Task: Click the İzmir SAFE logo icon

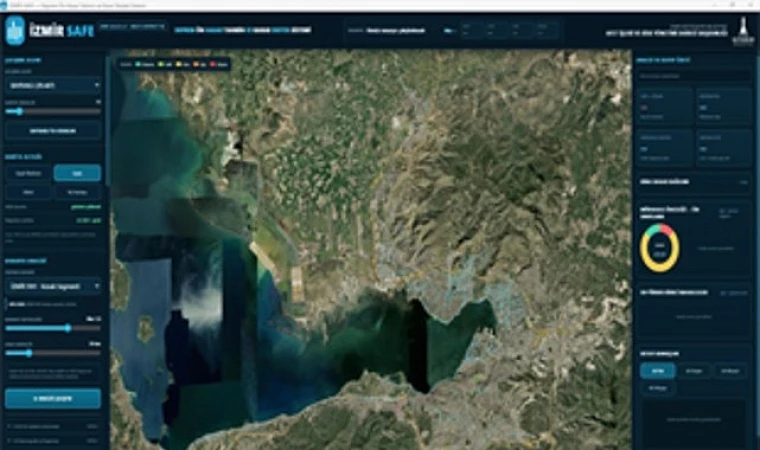Action: click(x=15, y=30)
